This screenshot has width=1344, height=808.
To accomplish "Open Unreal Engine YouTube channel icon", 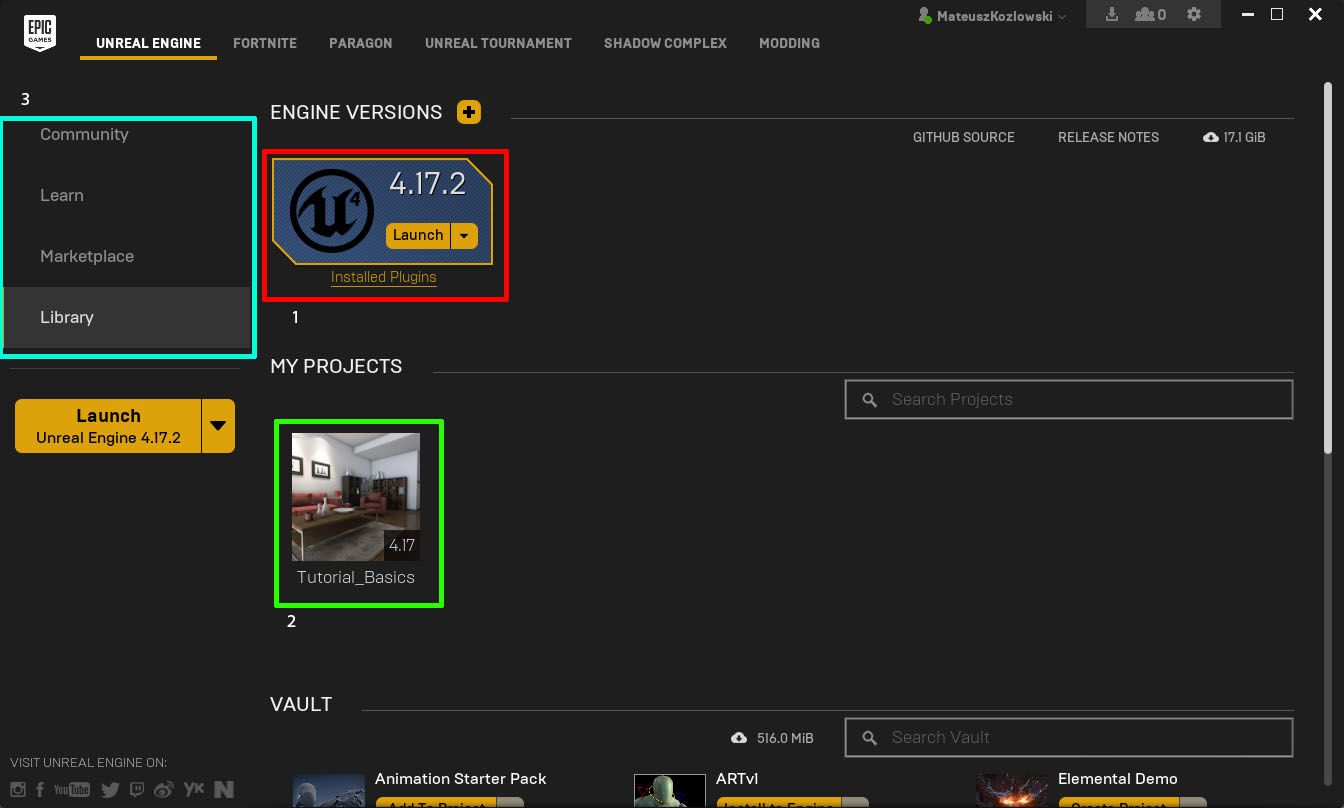I will (72, 789).
